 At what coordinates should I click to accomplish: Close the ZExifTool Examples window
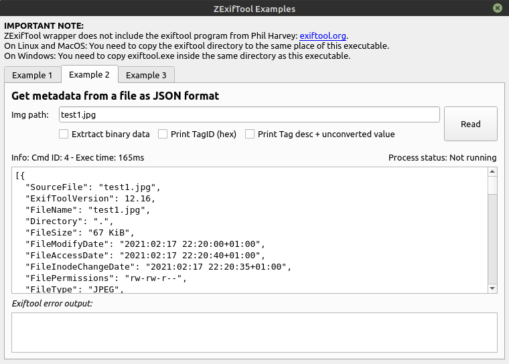pyautogui.click(x=497, y=8)
